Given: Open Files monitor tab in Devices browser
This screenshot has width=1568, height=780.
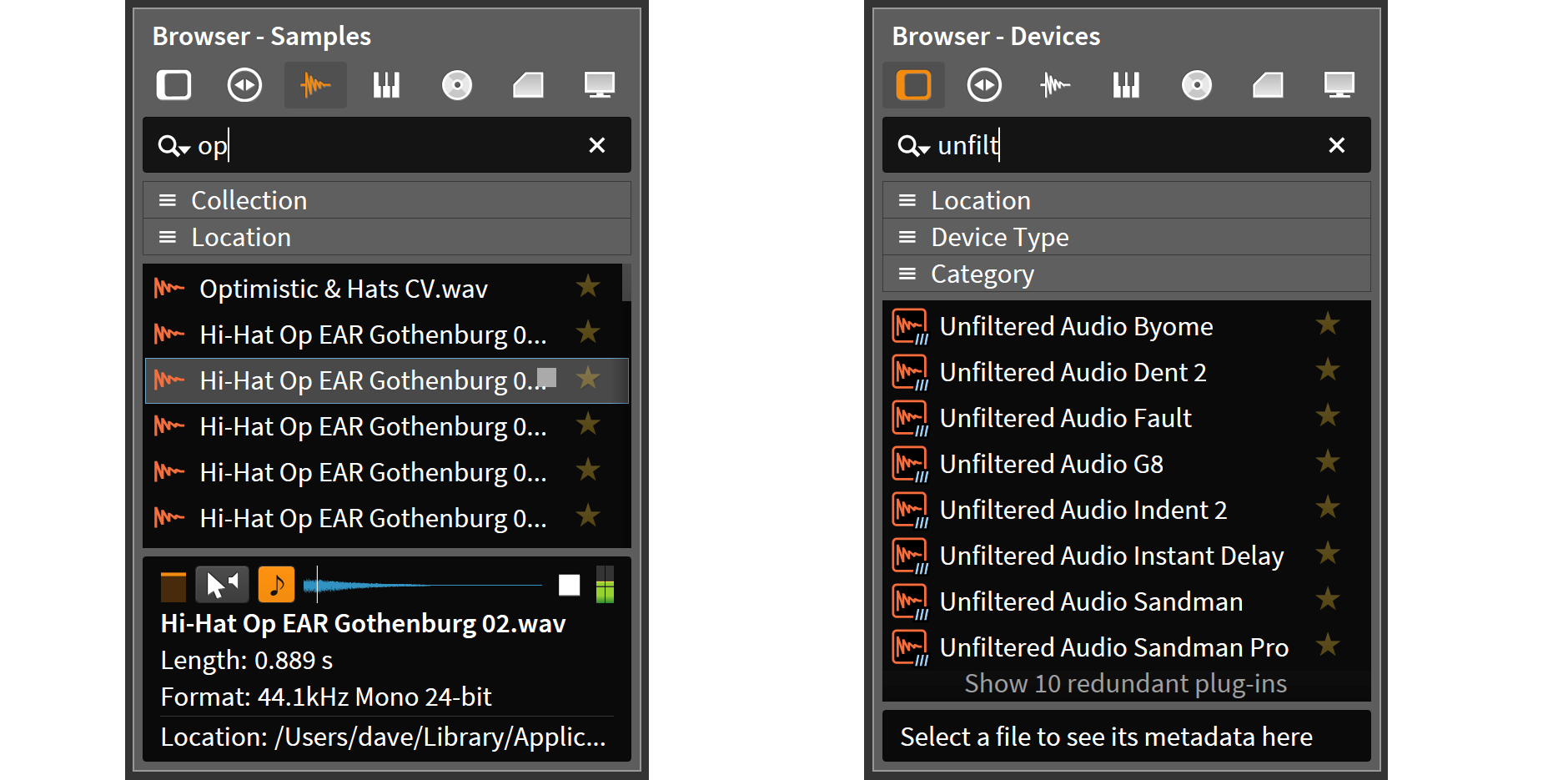Looking at the screenshot, I should click(x=1339, y=85).
